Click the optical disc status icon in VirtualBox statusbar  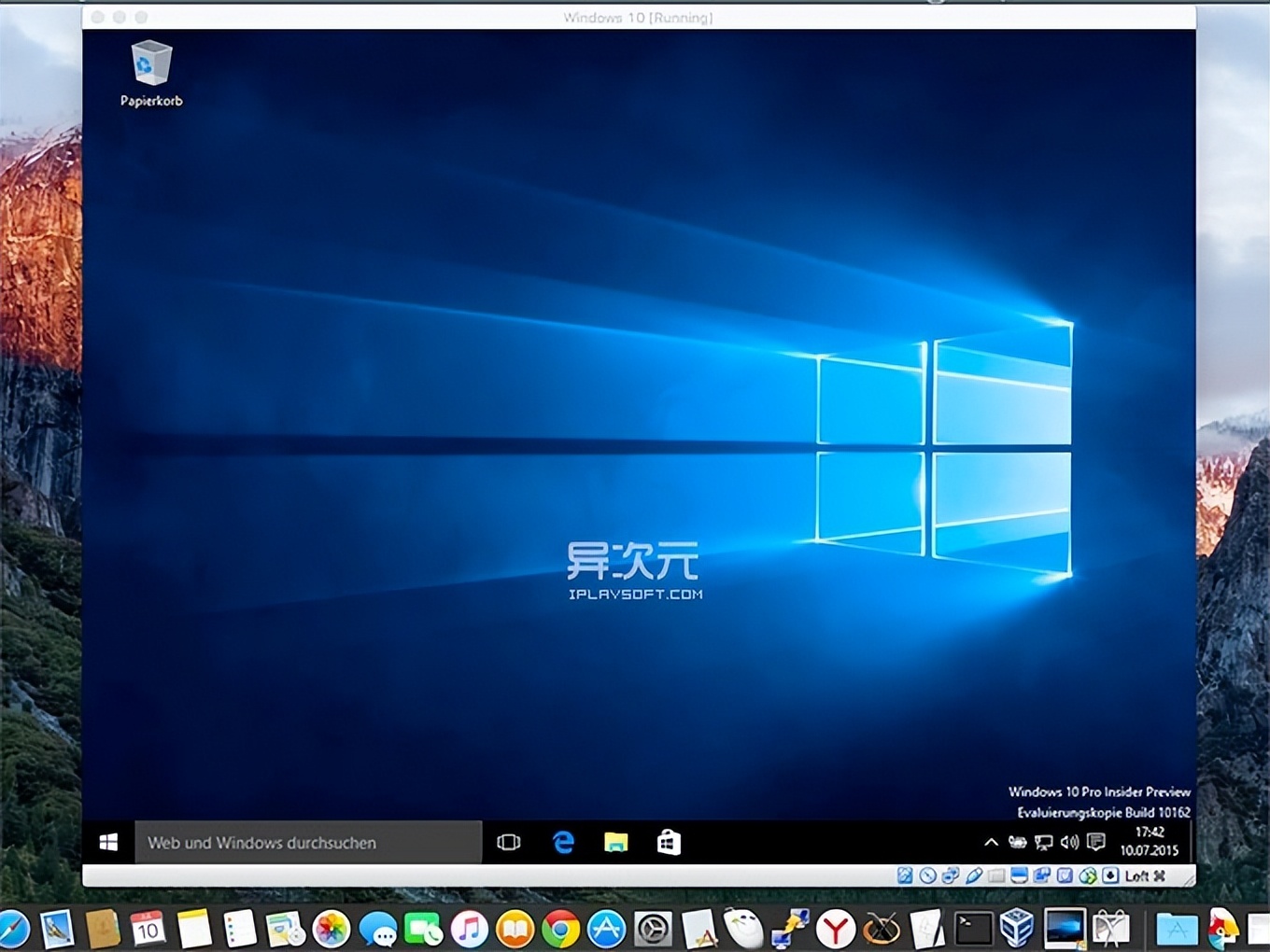point(928,875)
